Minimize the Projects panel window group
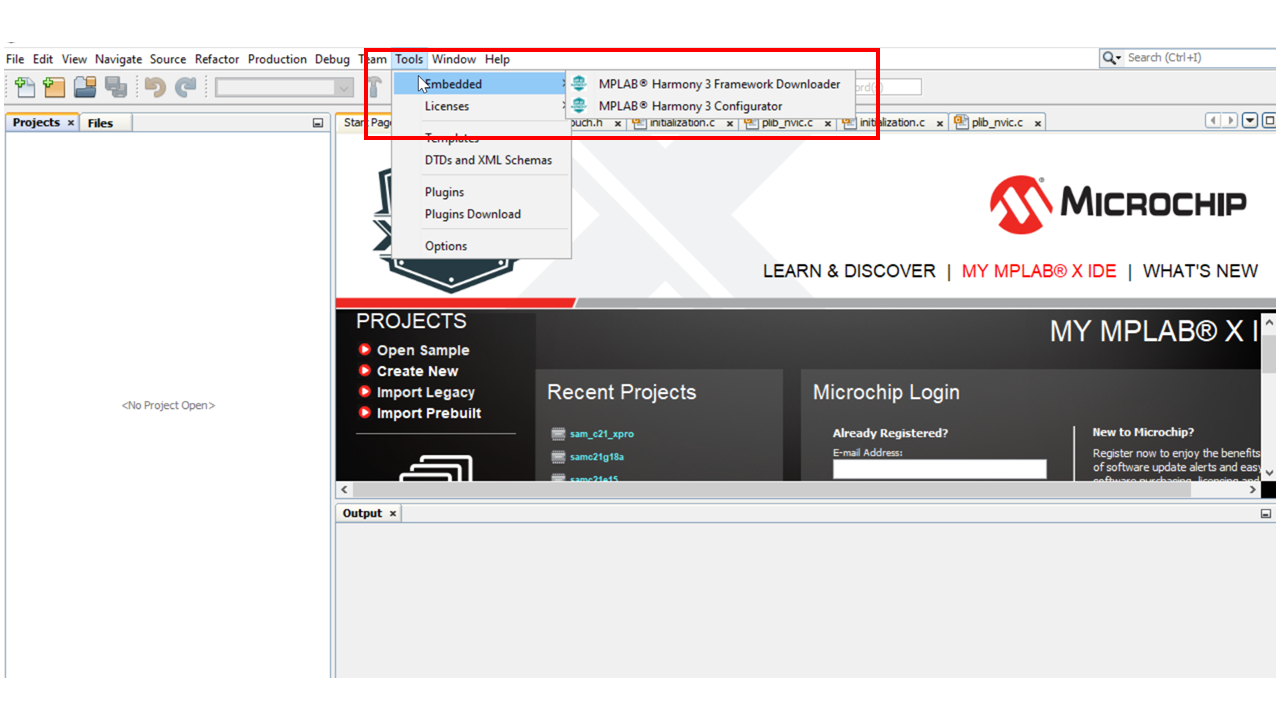Image resolution: width=1280 pixels, height=720 pixels. click(x=318, y=123)
